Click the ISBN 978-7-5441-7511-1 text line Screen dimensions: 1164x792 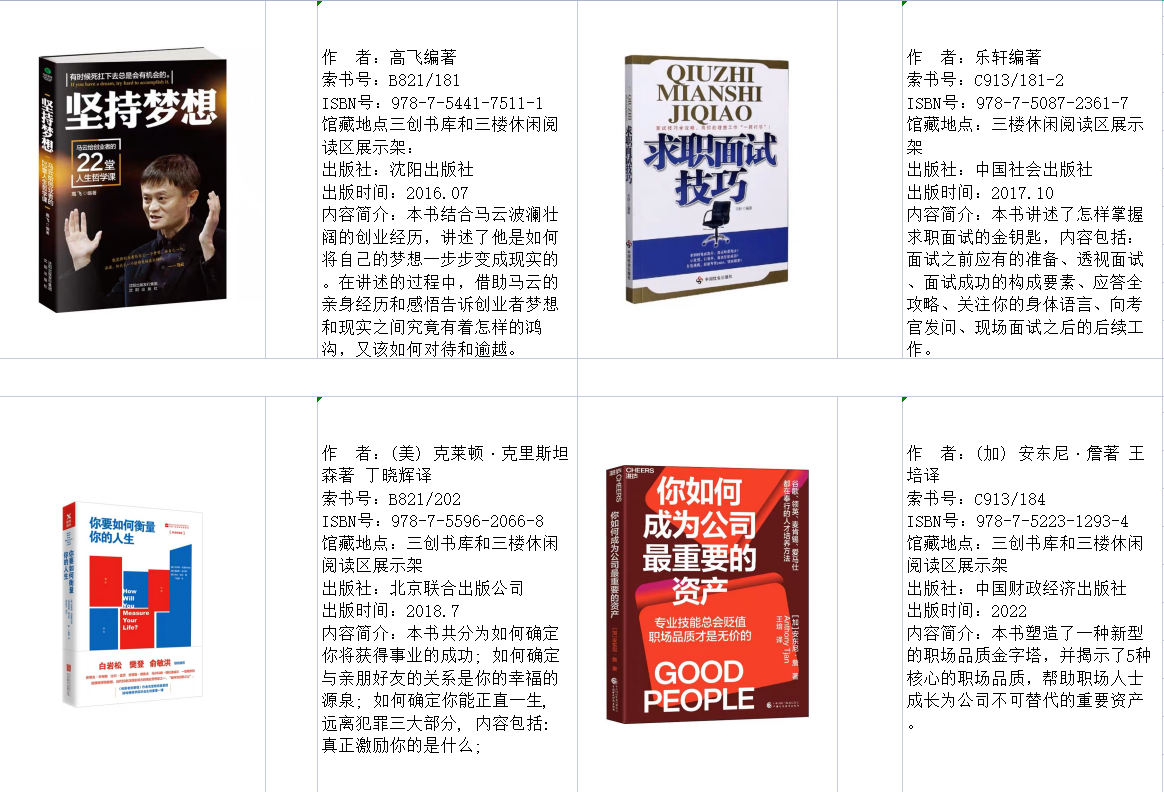point(432,102)
